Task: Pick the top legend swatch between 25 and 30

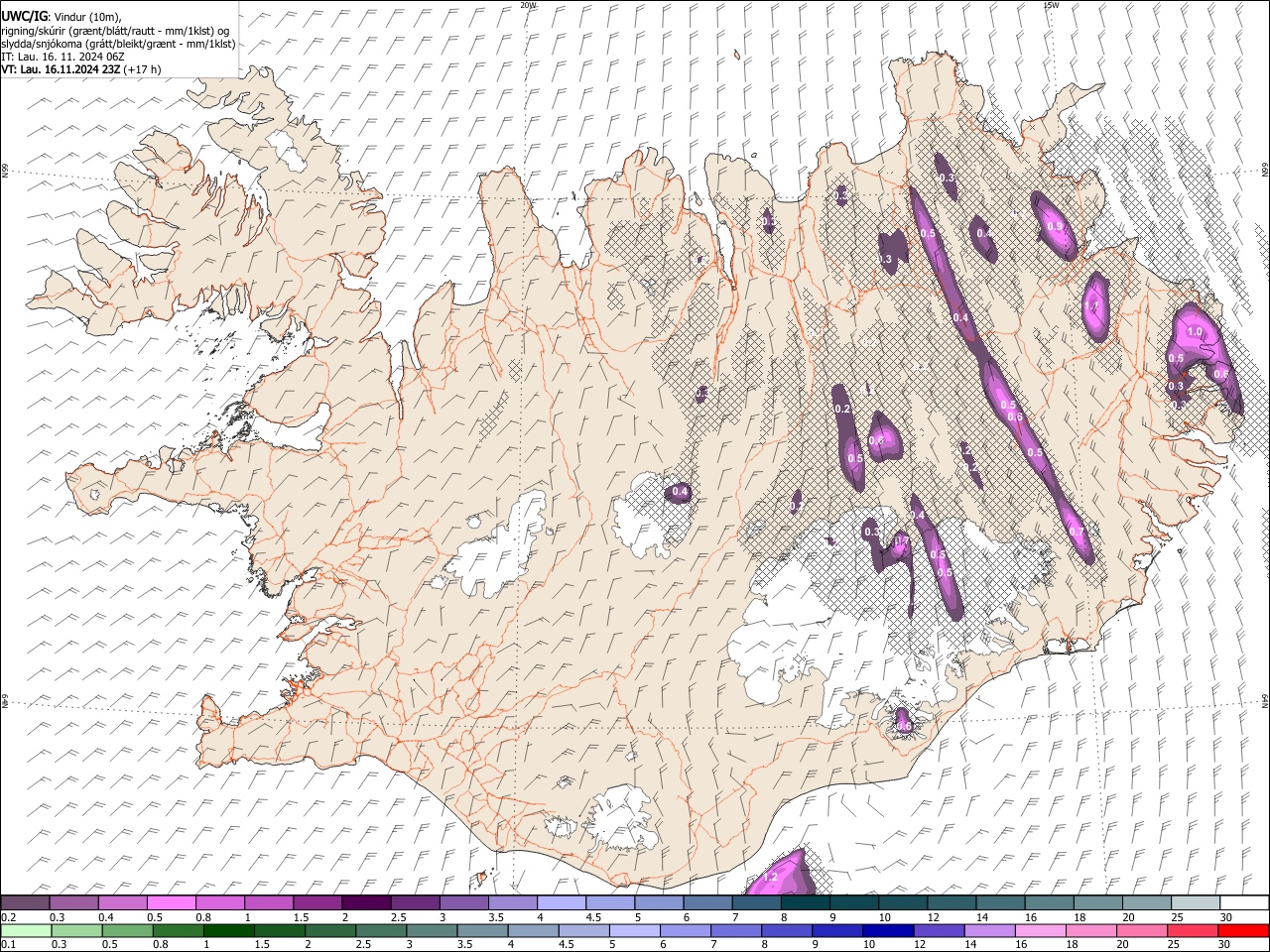Action: click(x=1196, y=903)
